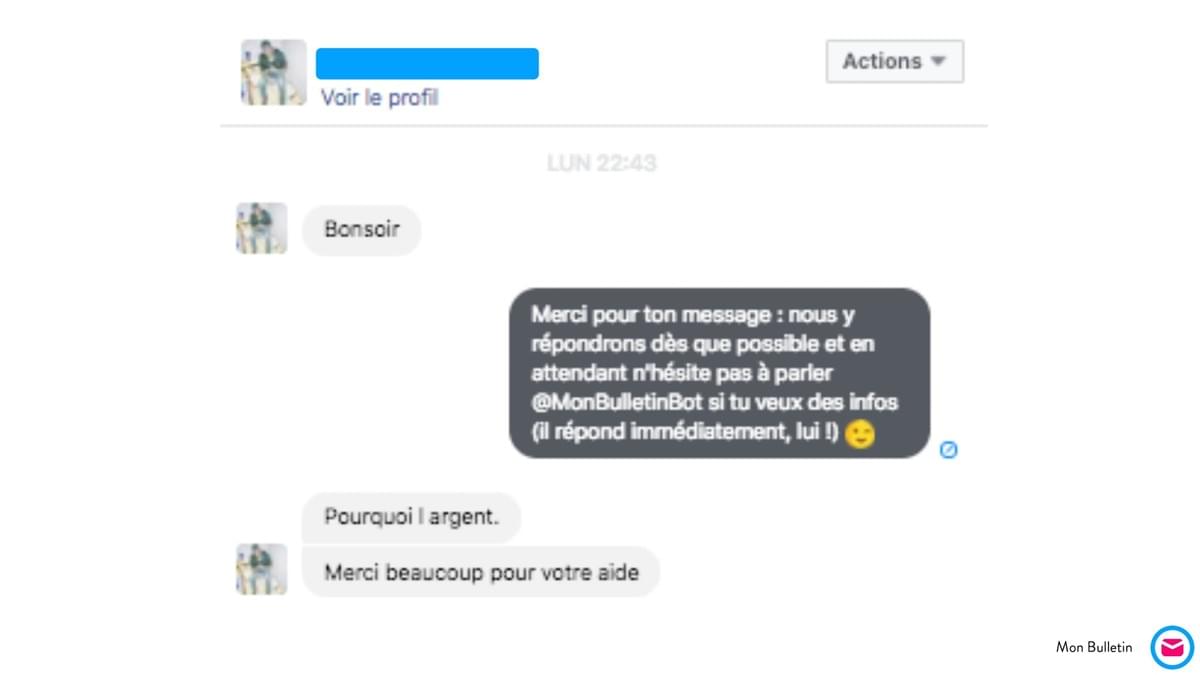Viewport: 1200px width, 675px height.
Task: Select the 'Pourquoi l argent.' message bubble
Action: (411, 517)
